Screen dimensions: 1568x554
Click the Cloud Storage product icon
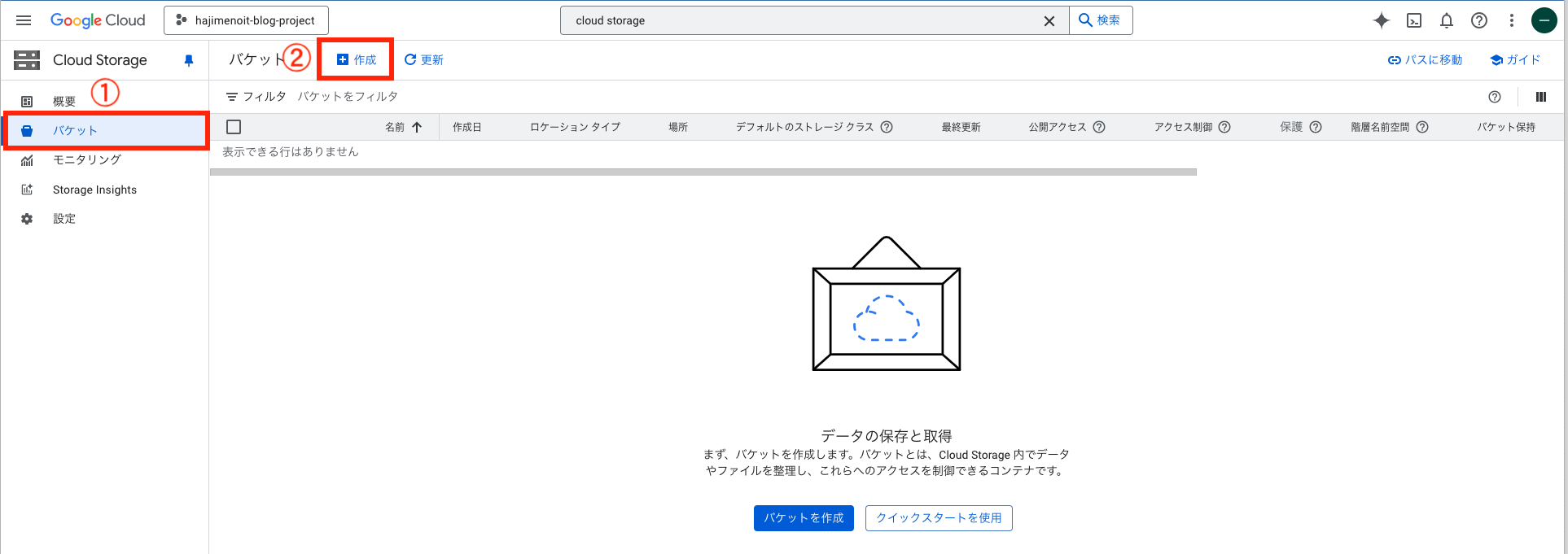[x=27, y=59]
